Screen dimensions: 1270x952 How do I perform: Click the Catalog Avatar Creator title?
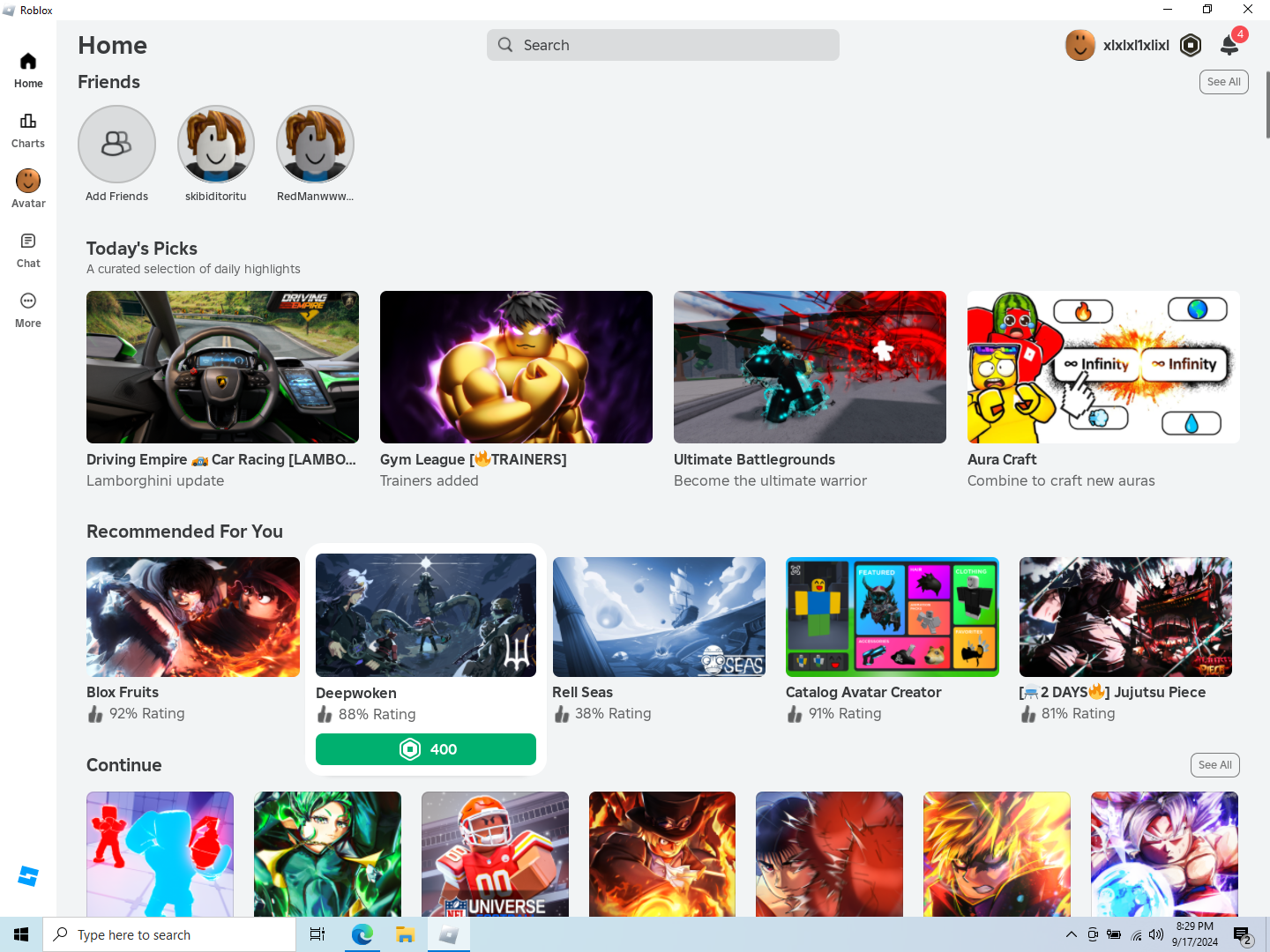[x=863, y=692]
